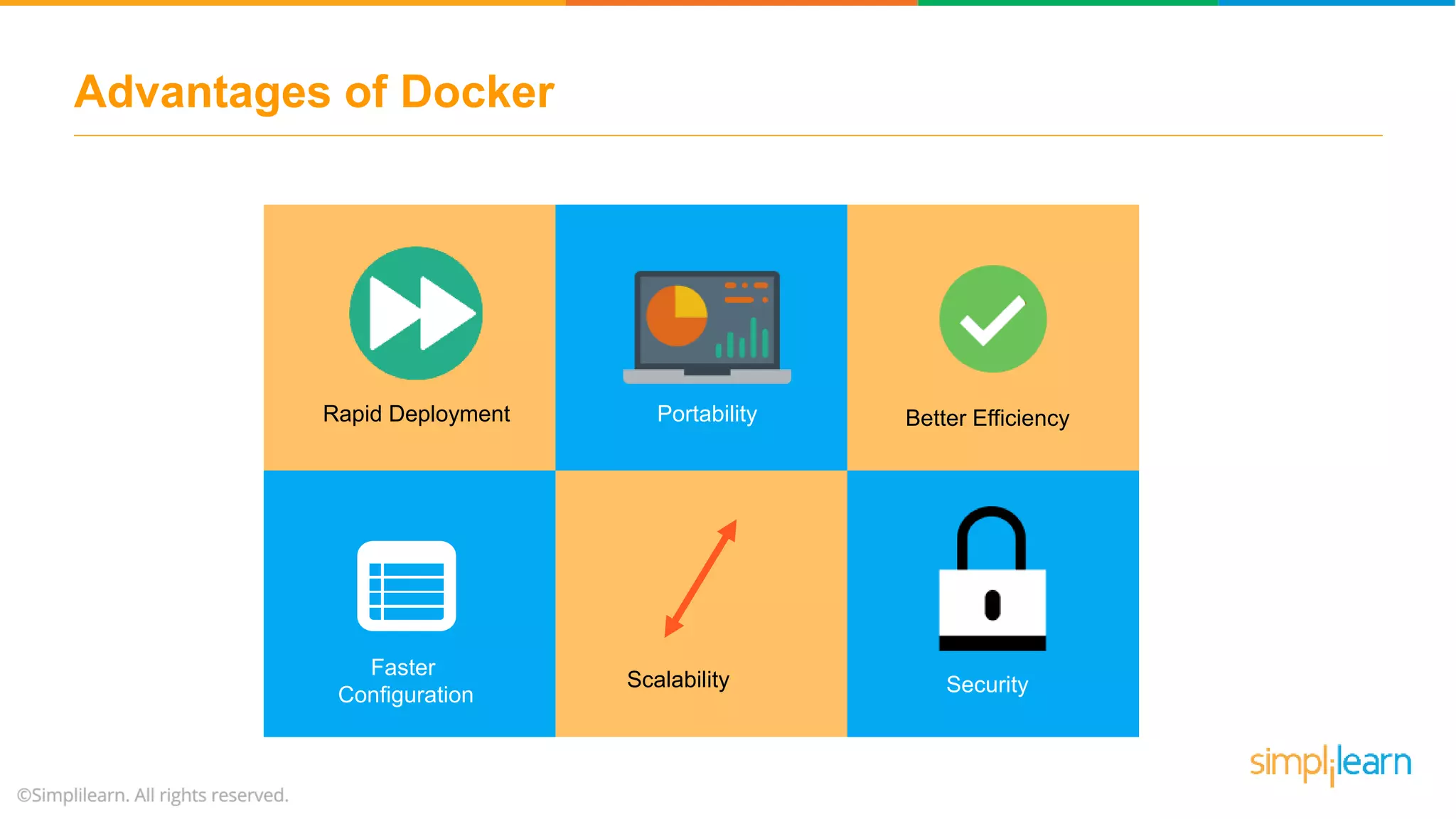Click the Simplilearn logo
The image size is (1456, 819).
1330,764
